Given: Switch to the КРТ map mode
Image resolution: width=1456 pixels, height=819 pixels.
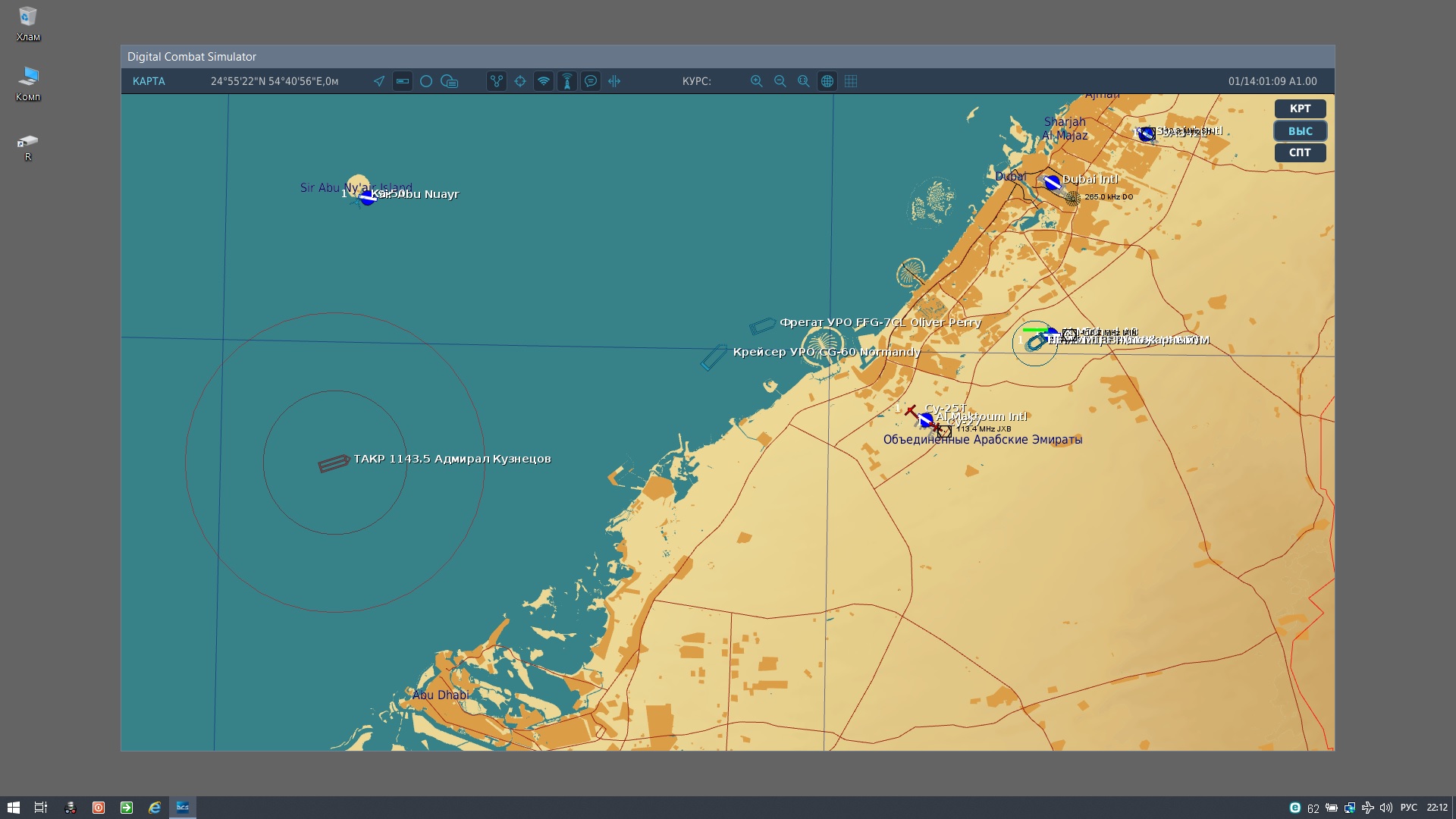Looking at the screenshot, I should 1300,108.
